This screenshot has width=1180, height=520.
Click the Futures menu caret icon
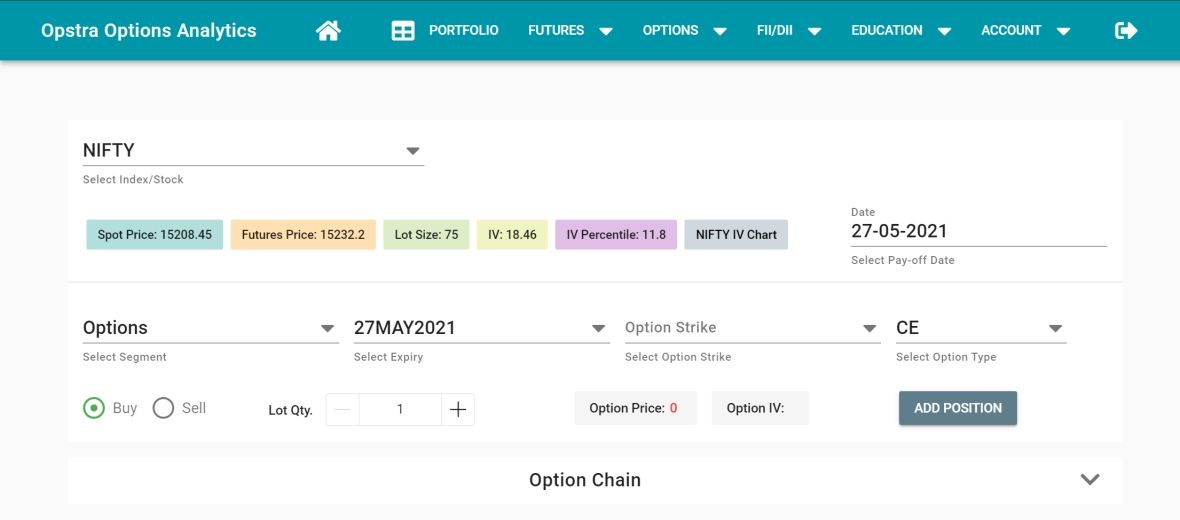606,31
